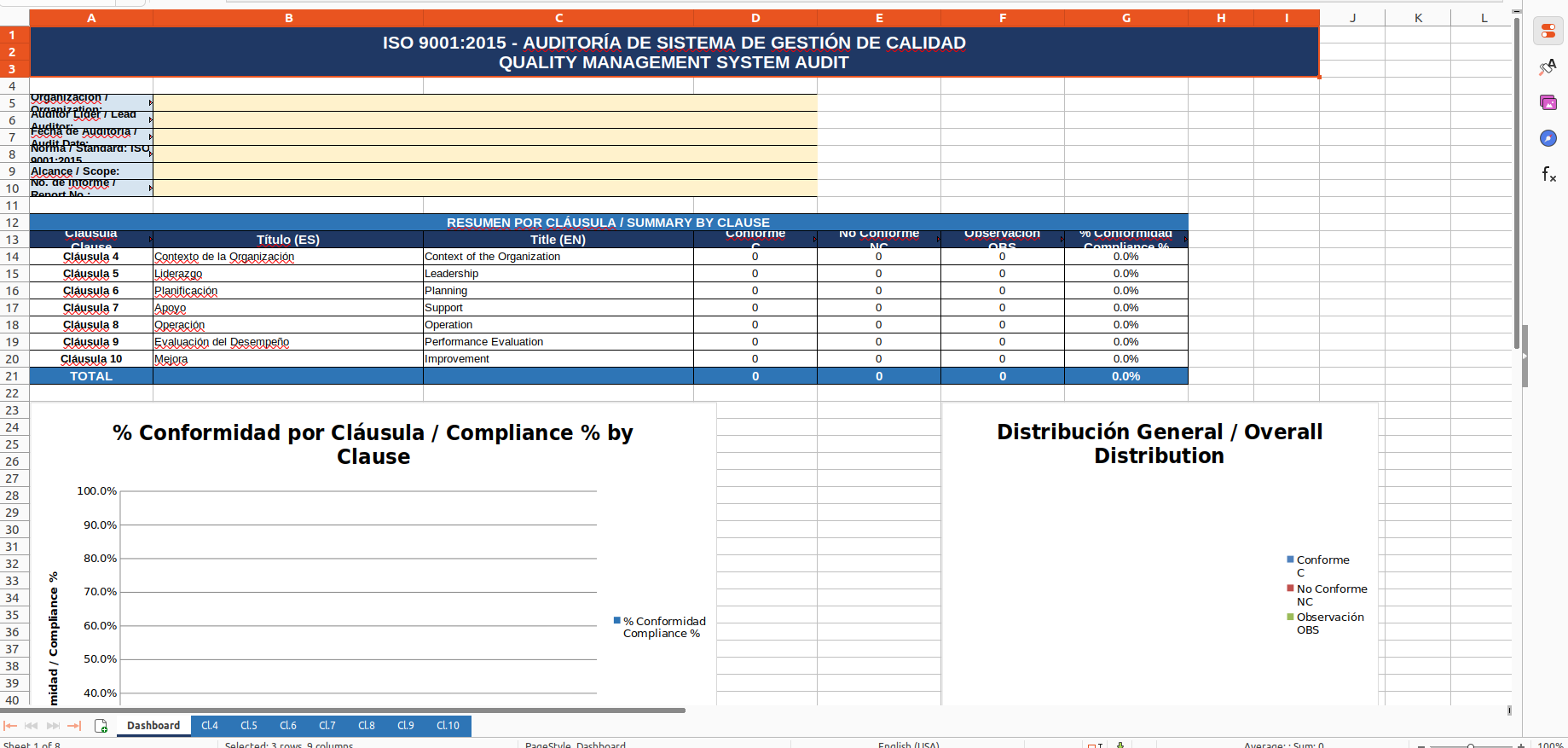Select the 'Cláusula 7' cell
The height and width of the screenshot is (748, 1568).
click(91, 308)
